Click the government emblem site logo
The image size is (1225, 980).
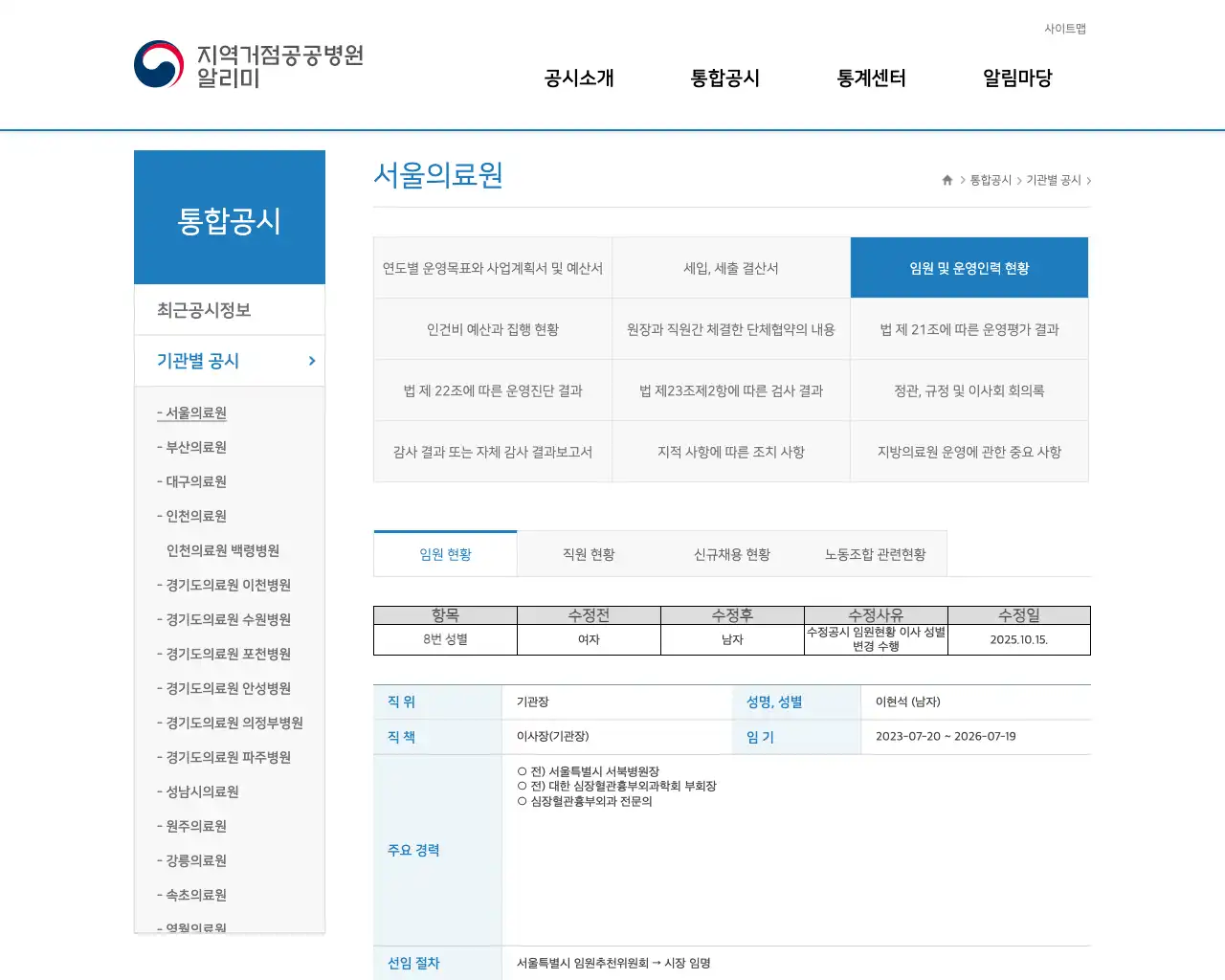158,64
